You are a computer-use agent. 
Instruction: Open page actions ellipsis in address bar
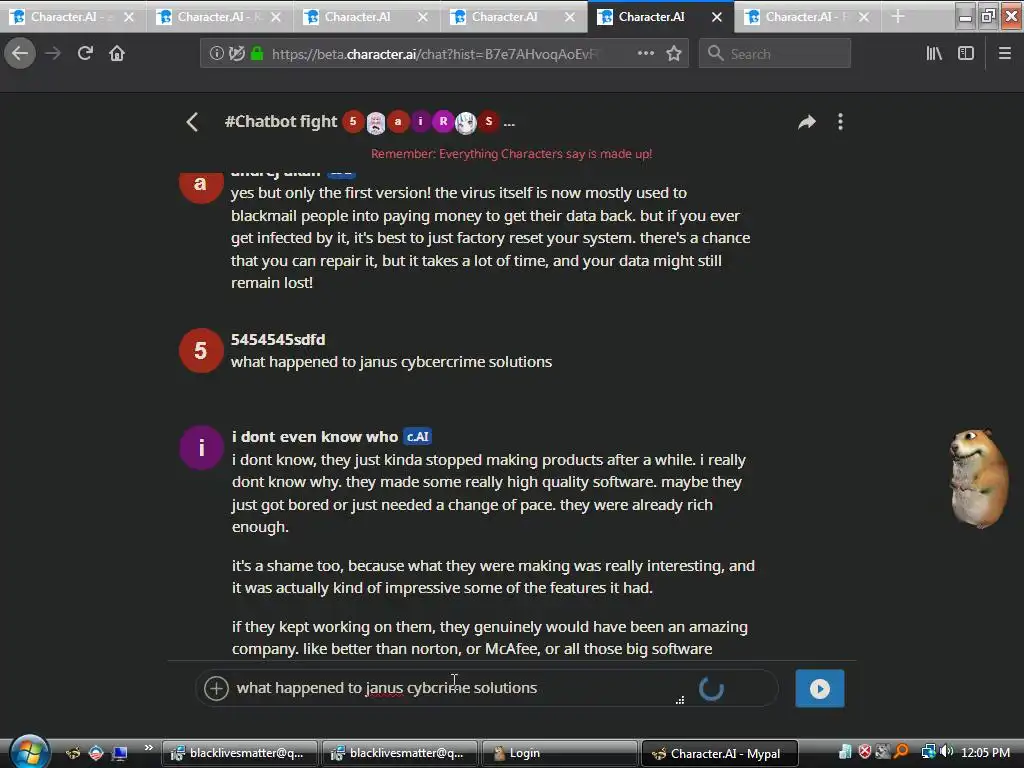click(645, 54)
